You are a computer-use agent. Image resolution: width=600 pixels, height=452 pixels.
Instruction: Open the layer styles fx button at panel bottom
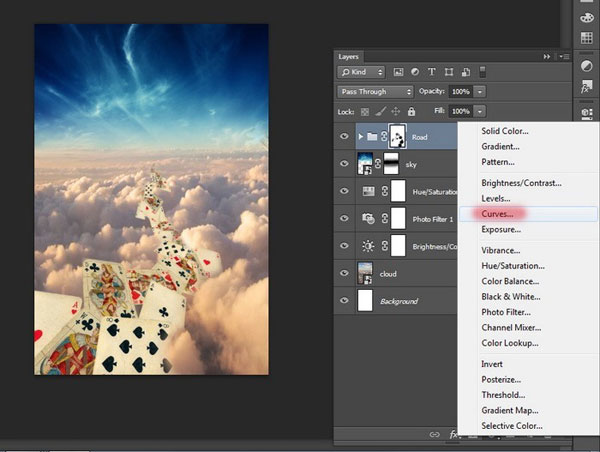pyautogui.click(x=453, y=434)
